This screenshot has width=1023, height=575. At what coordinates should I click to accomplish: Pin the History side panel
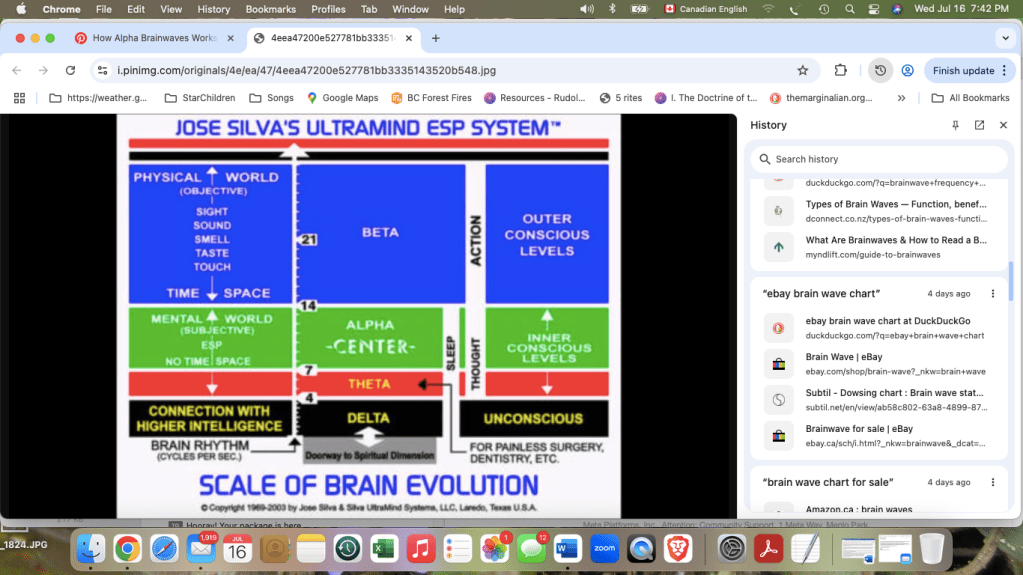(955, 125)
